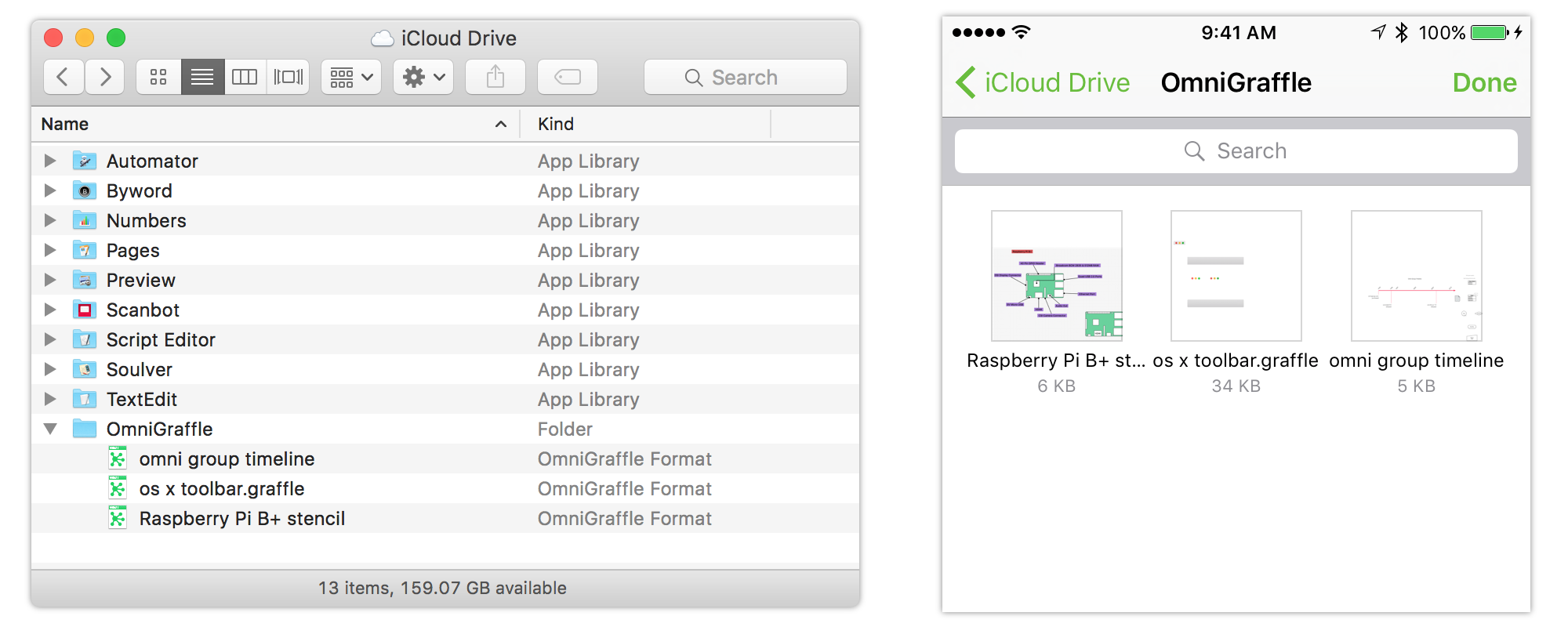Image resolution: width=1568 pixels, height=627 pixels.
Task: Expand the Scanbot folder
Action: coord(50,310)
